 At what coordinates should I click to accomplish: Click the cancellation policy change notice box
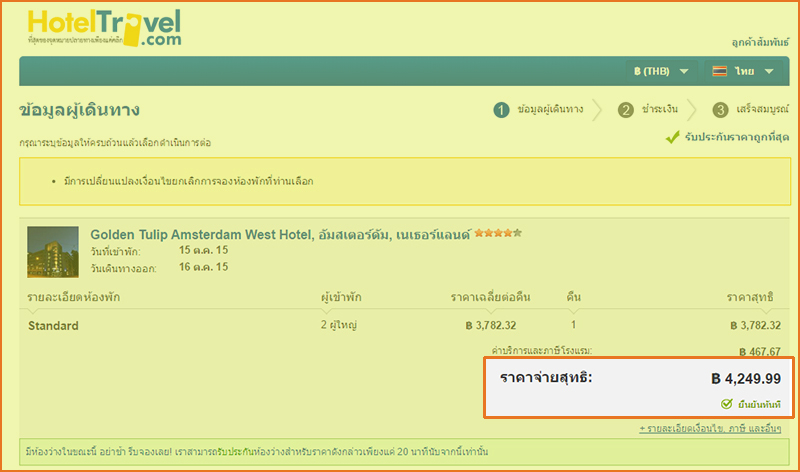click(x=400, y=181)
